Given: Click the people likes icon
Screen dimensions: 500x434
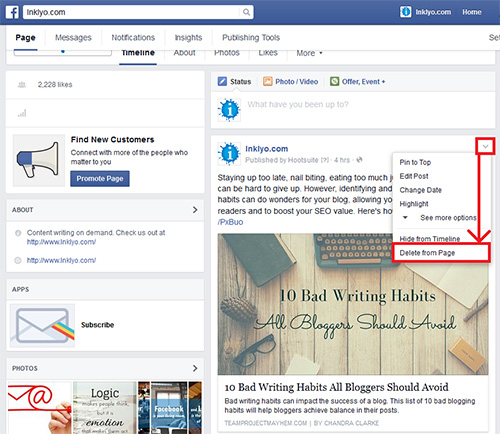Looking at the screenshot, I should tap(22, 85).
